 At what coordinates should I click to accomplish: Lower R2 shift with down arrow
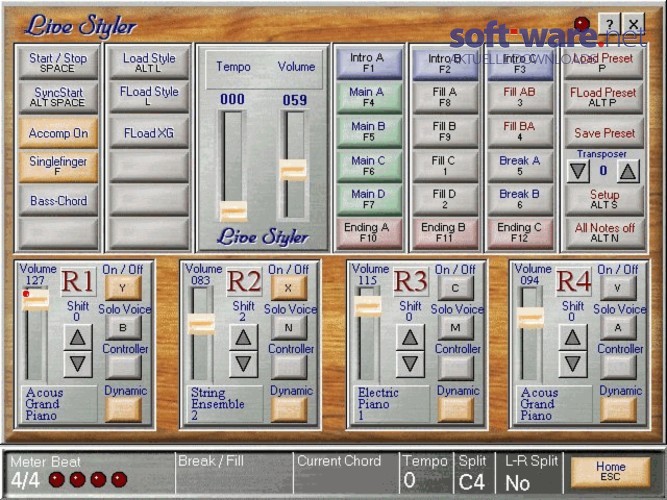(x=243, y=364)
